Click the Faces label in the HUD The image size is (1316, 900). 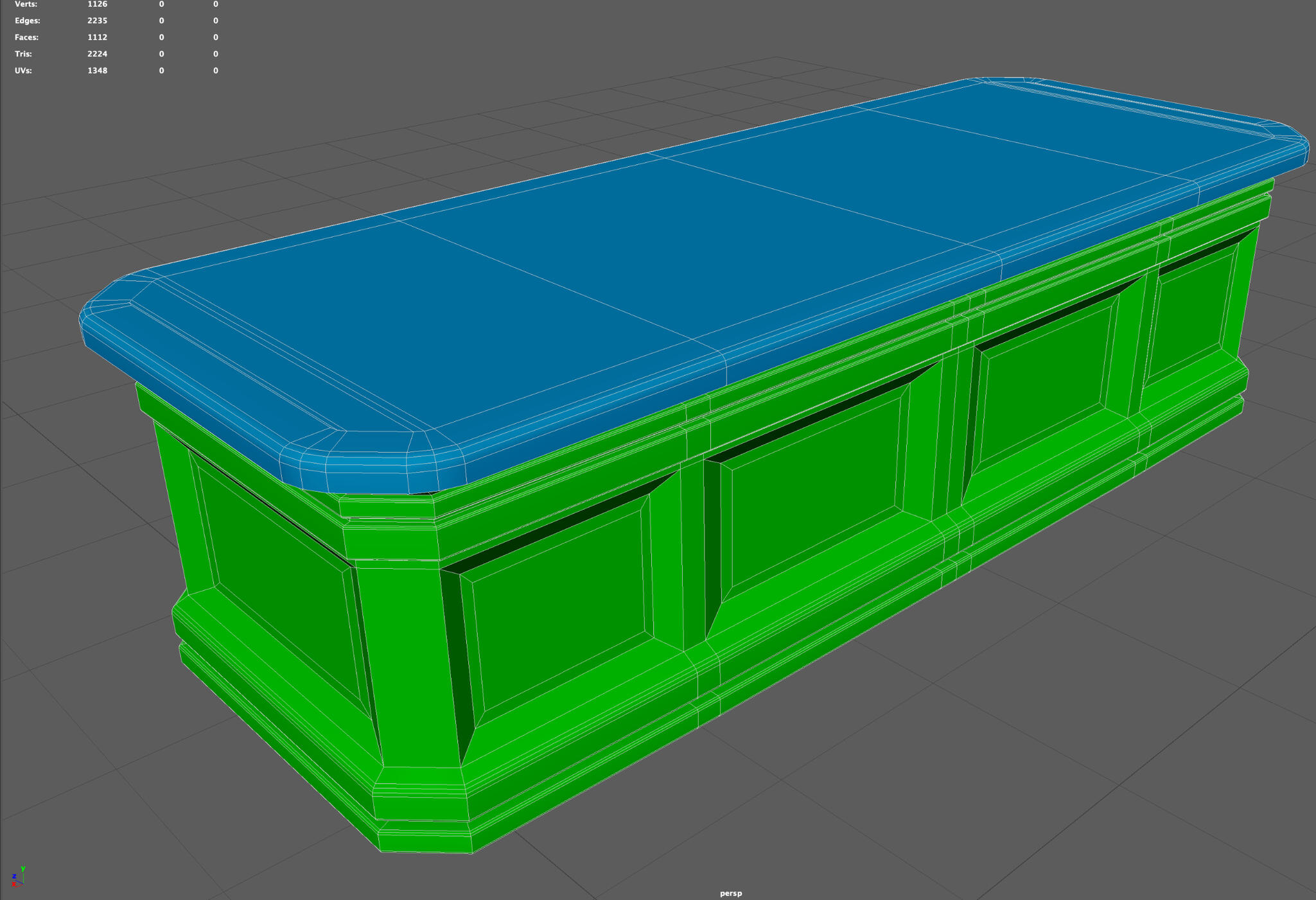tap(26, 37)
